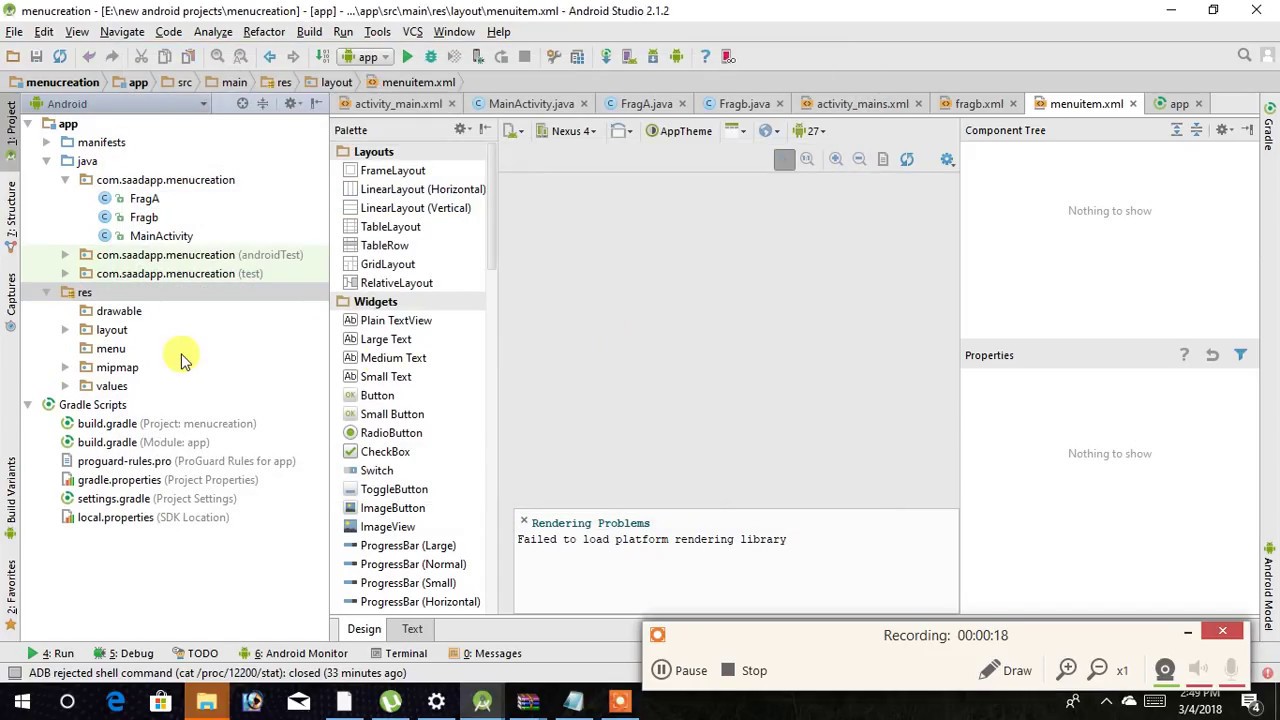Click the Properties restore default icon

click(1212, 355)
